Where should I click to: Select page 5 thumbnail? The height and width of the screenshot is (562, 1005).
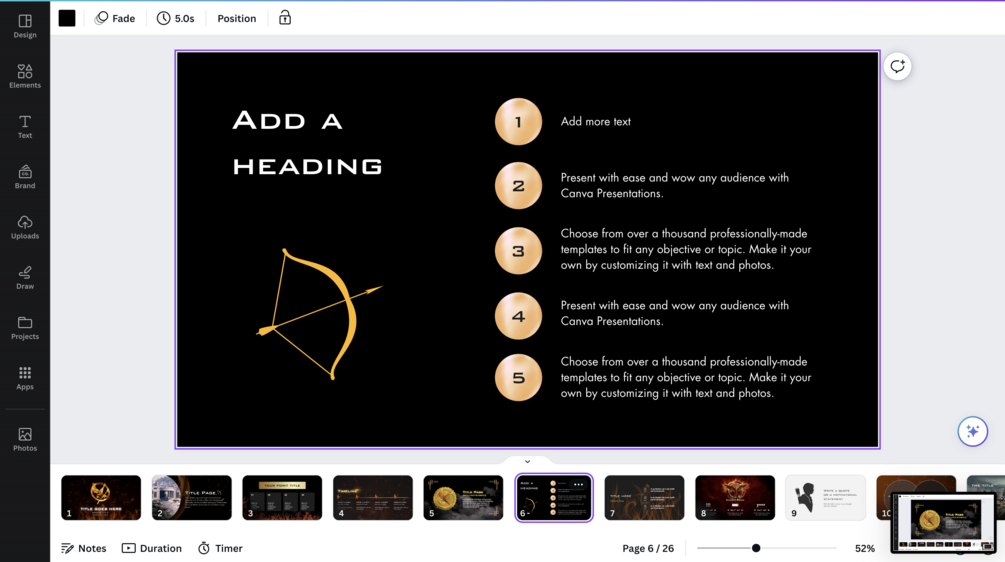(463, 497)
